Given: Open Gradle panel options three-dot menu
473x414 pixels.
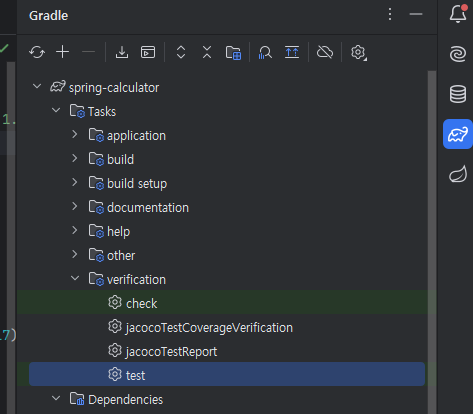Looking at the screenshot, I should point(390,14).
